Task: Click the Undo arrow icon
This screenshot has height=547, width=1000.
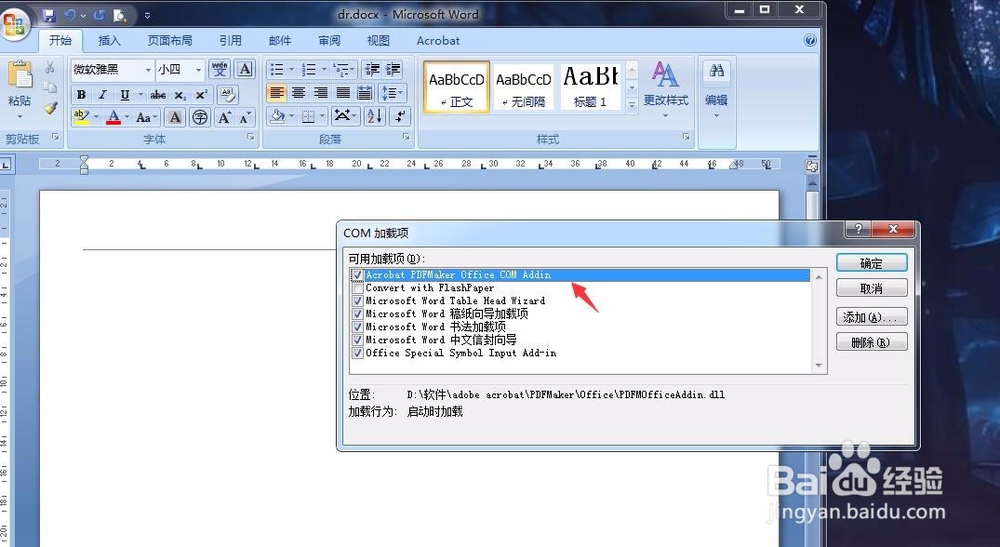Action: click(70, 15)
